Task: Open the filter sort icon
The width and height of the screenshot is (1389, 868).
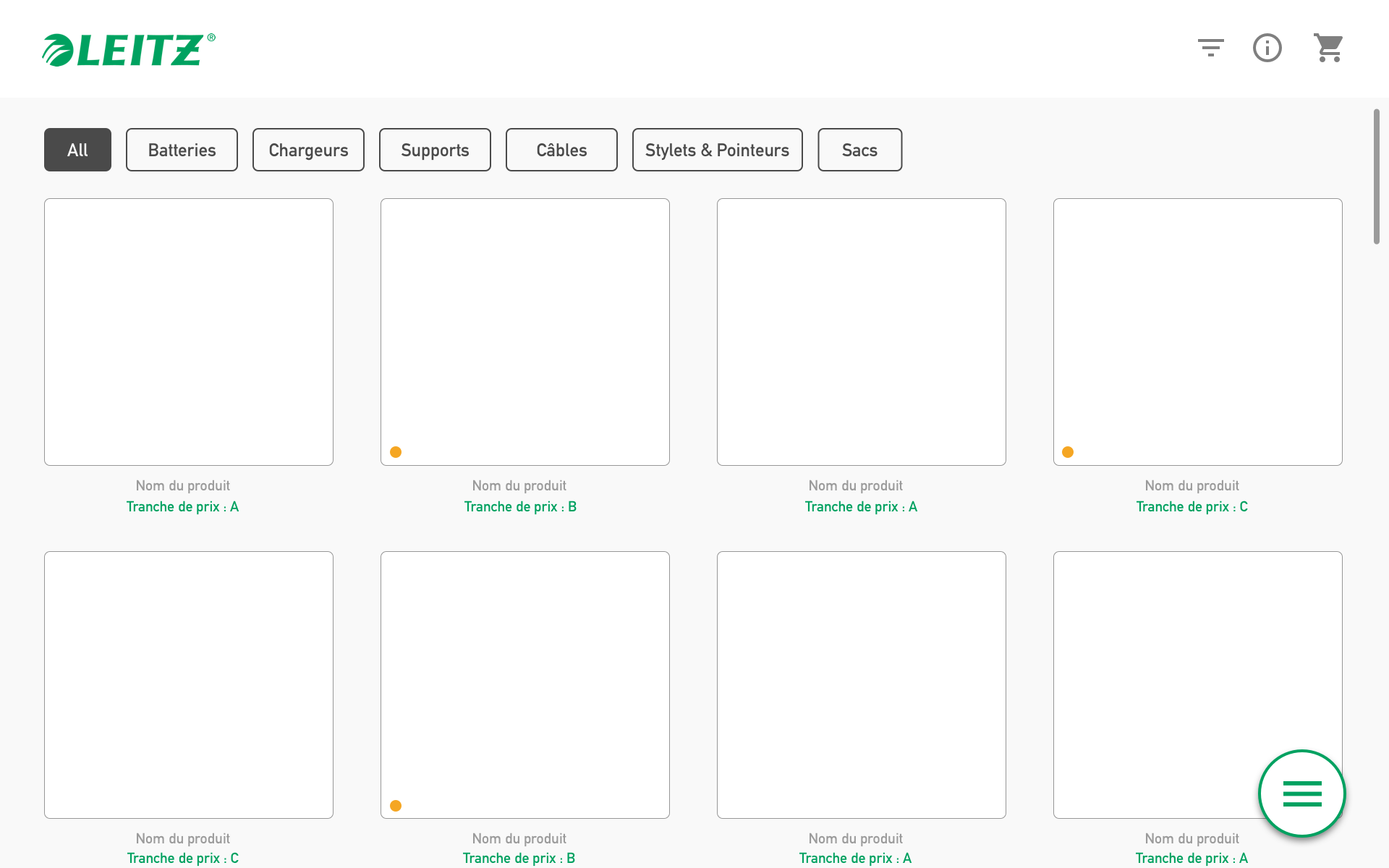Action: click(x=1210, y=48)
